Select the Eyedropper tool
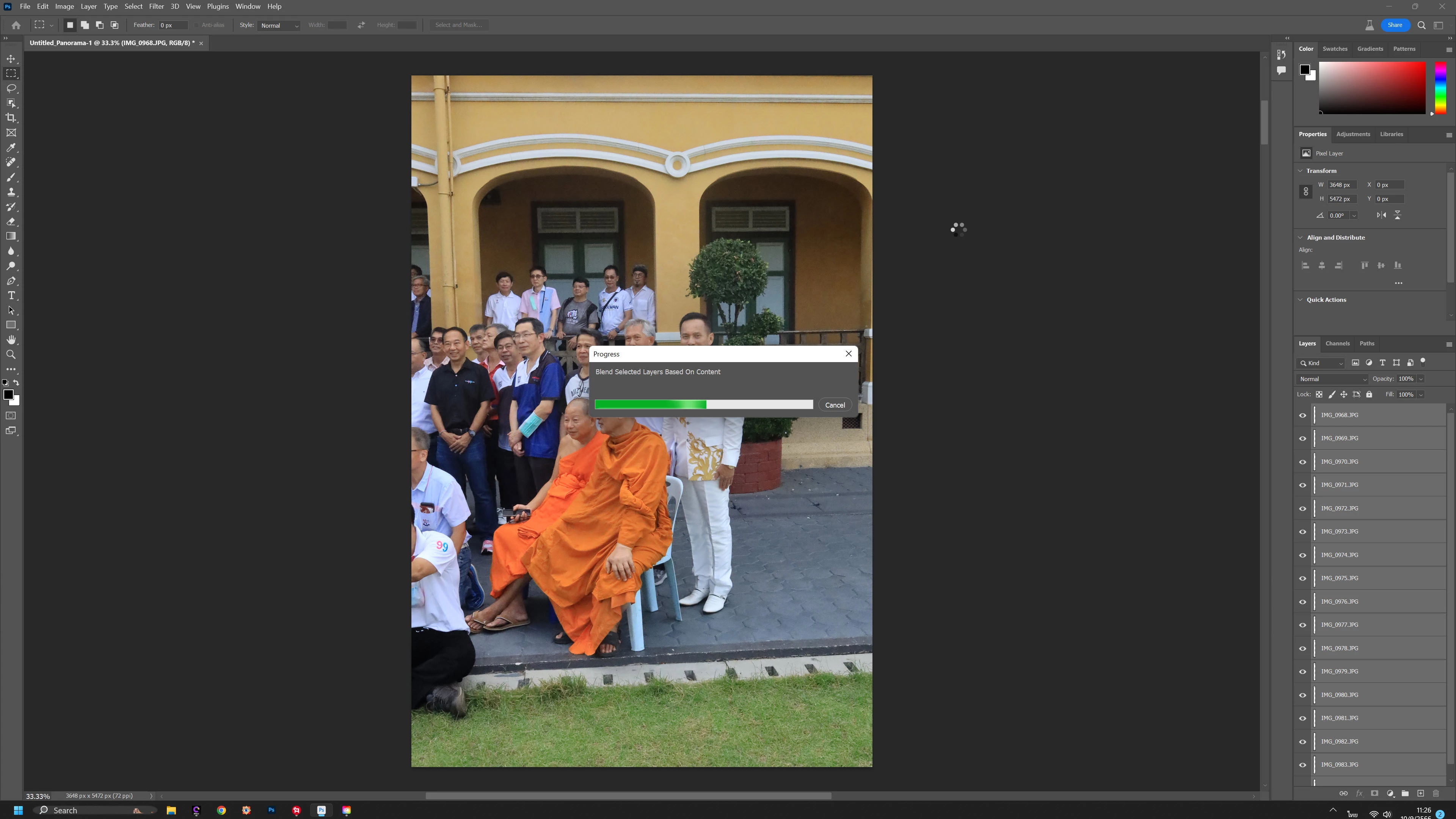The height and width of the screenshot is (819, 1456). click(x=11, y=147)
